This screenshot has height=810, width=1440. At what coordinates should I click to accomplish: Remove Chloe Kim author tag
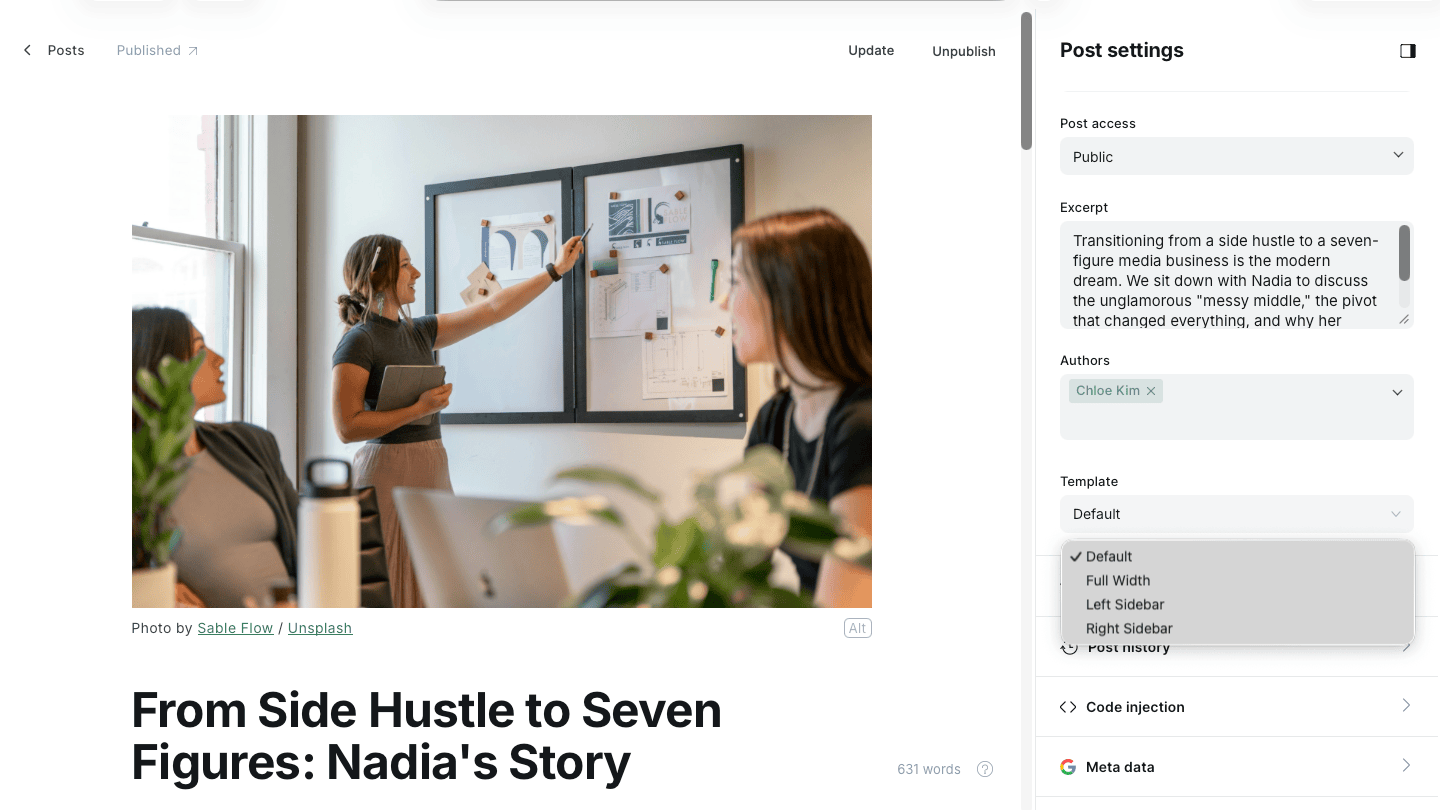pos(1151,391)
